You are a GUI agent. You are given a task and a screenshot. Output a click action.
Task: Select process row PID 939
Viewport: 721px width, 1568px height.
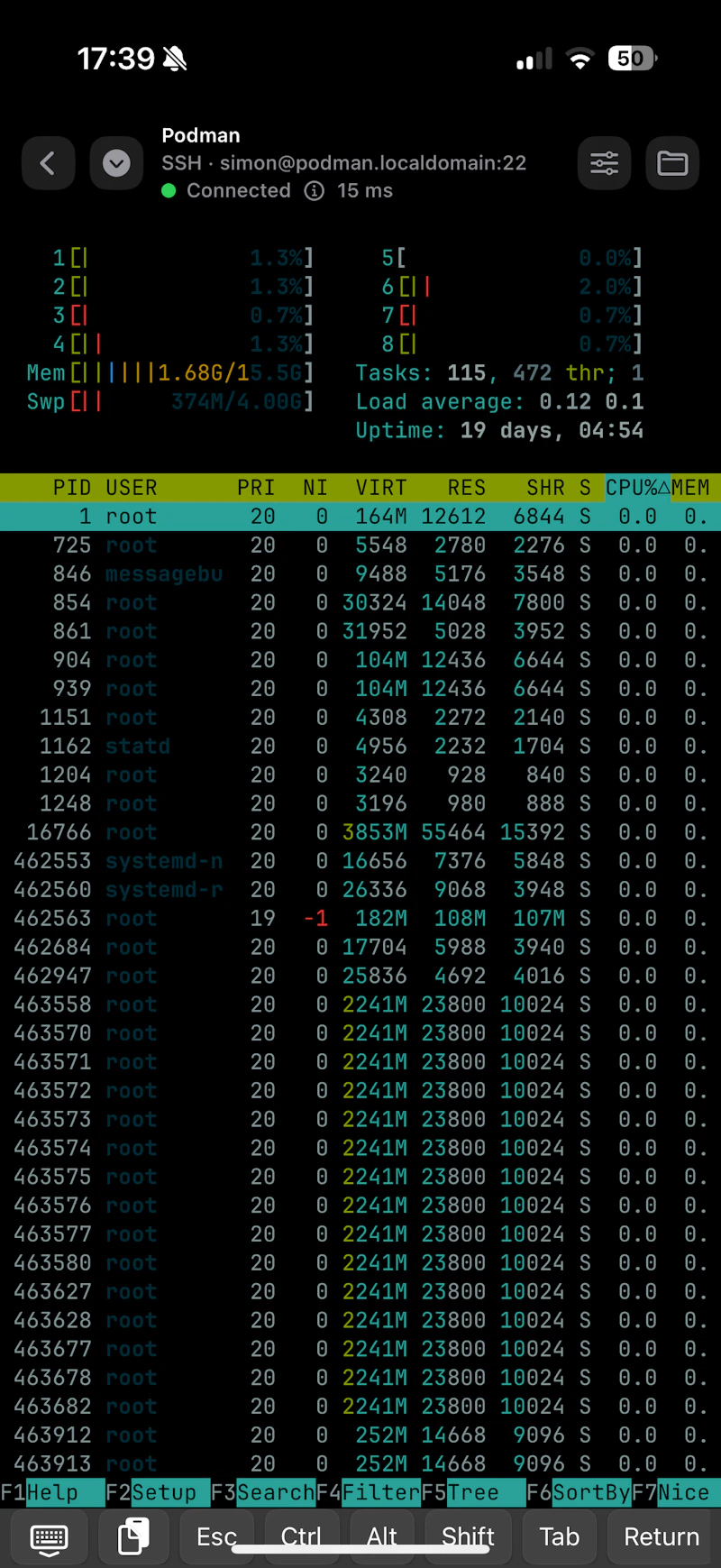(360, 689)
